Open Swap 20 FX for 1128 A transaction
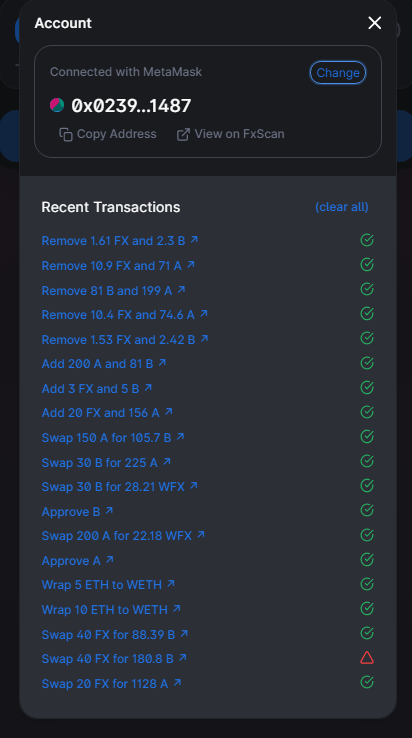 [x=111, y=683]
